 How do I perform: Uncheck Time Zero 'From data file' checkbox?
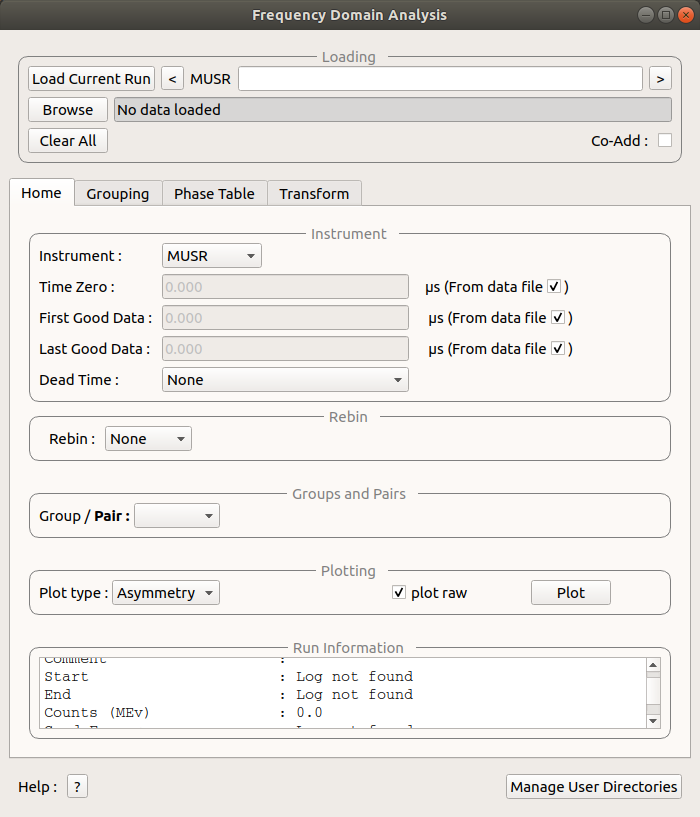pos(554,287)
